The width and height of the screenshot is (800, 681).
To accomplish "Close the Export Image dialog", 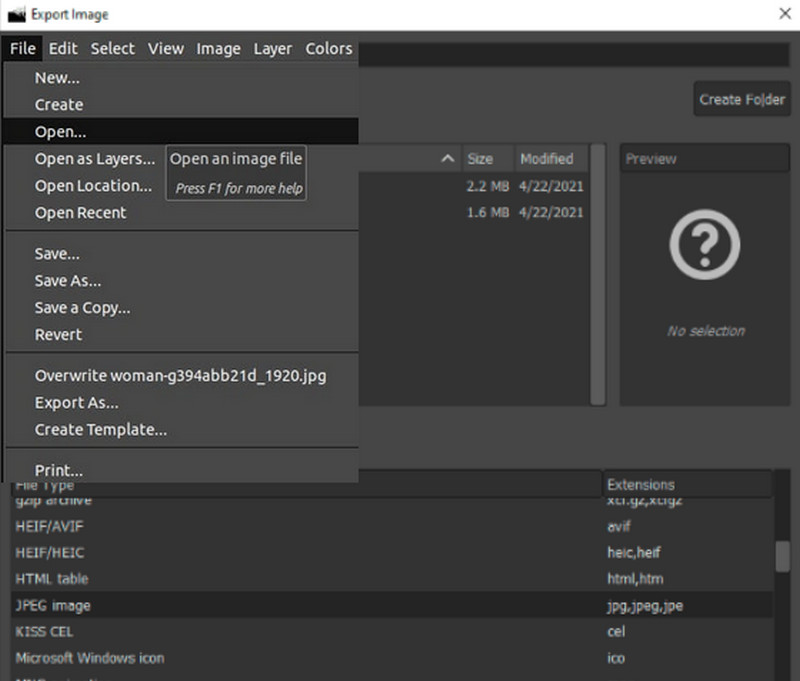I will (783, 14).
